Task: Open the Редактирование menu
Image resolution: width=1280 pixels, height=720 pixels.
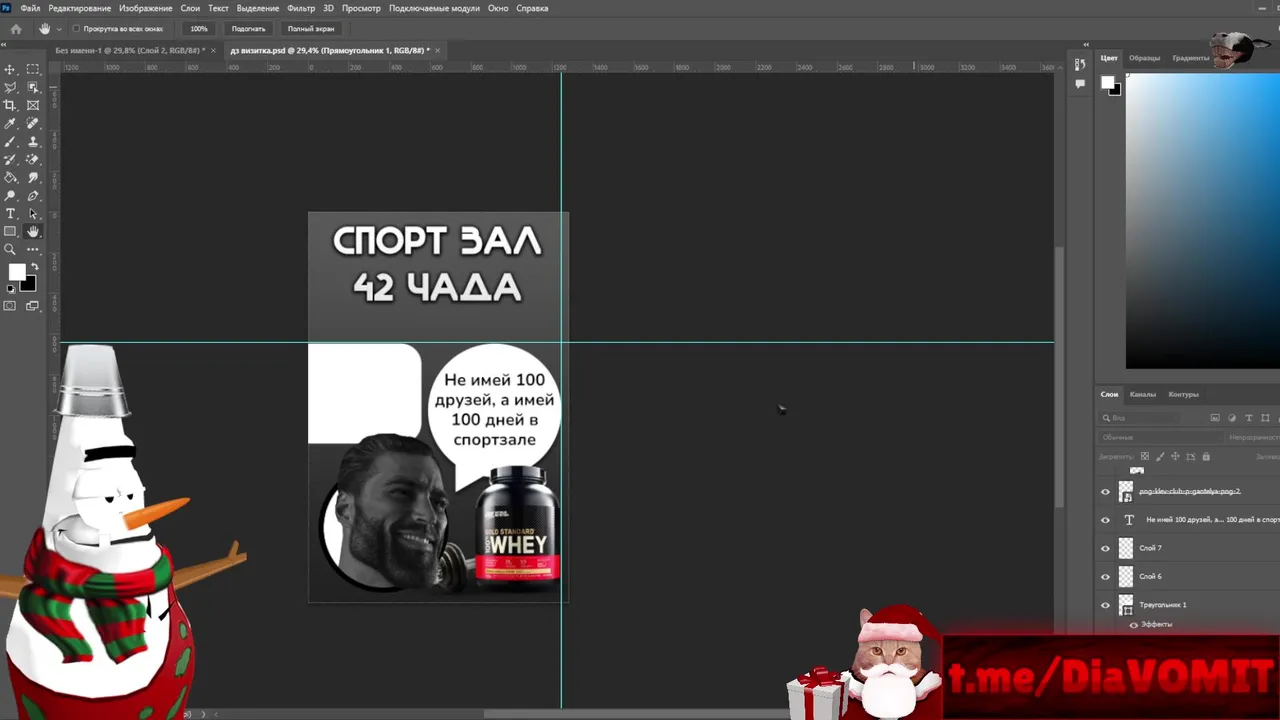Action: click(x=80, y=8)
